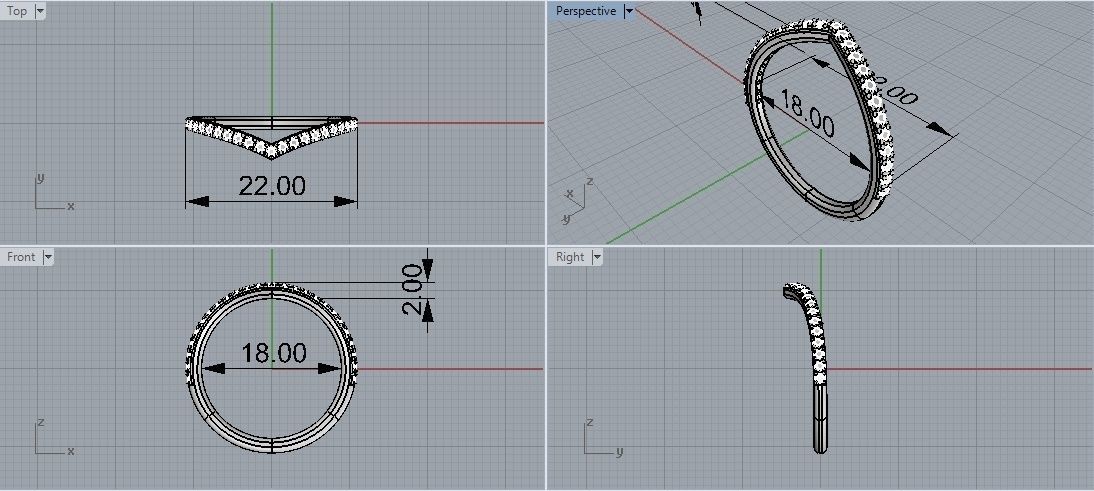Viewport: 1094px width, 491px height.
Task: Open the Front viewport dropdown arrow
Action: tap(47, 257)
